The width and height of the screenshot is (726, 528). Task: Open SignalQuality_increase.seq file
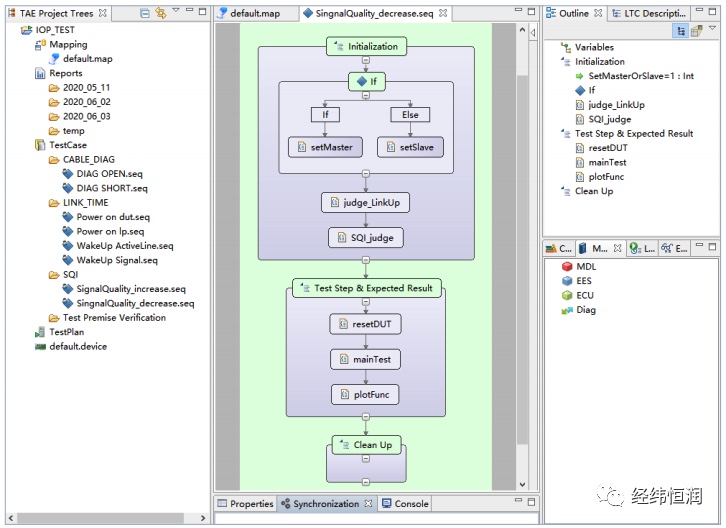point(125,289)
